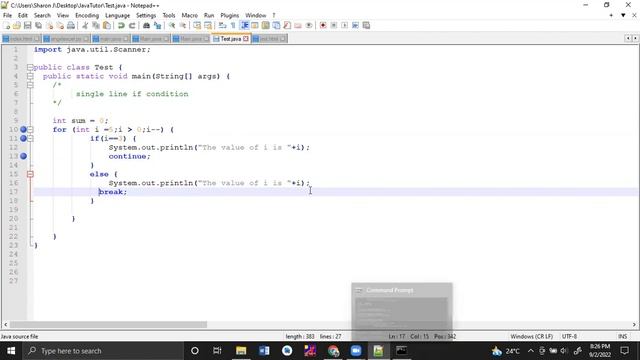Click the tab bar scroll-left arrow
This screenshot has height=360, width=640.
coord(628,38)
